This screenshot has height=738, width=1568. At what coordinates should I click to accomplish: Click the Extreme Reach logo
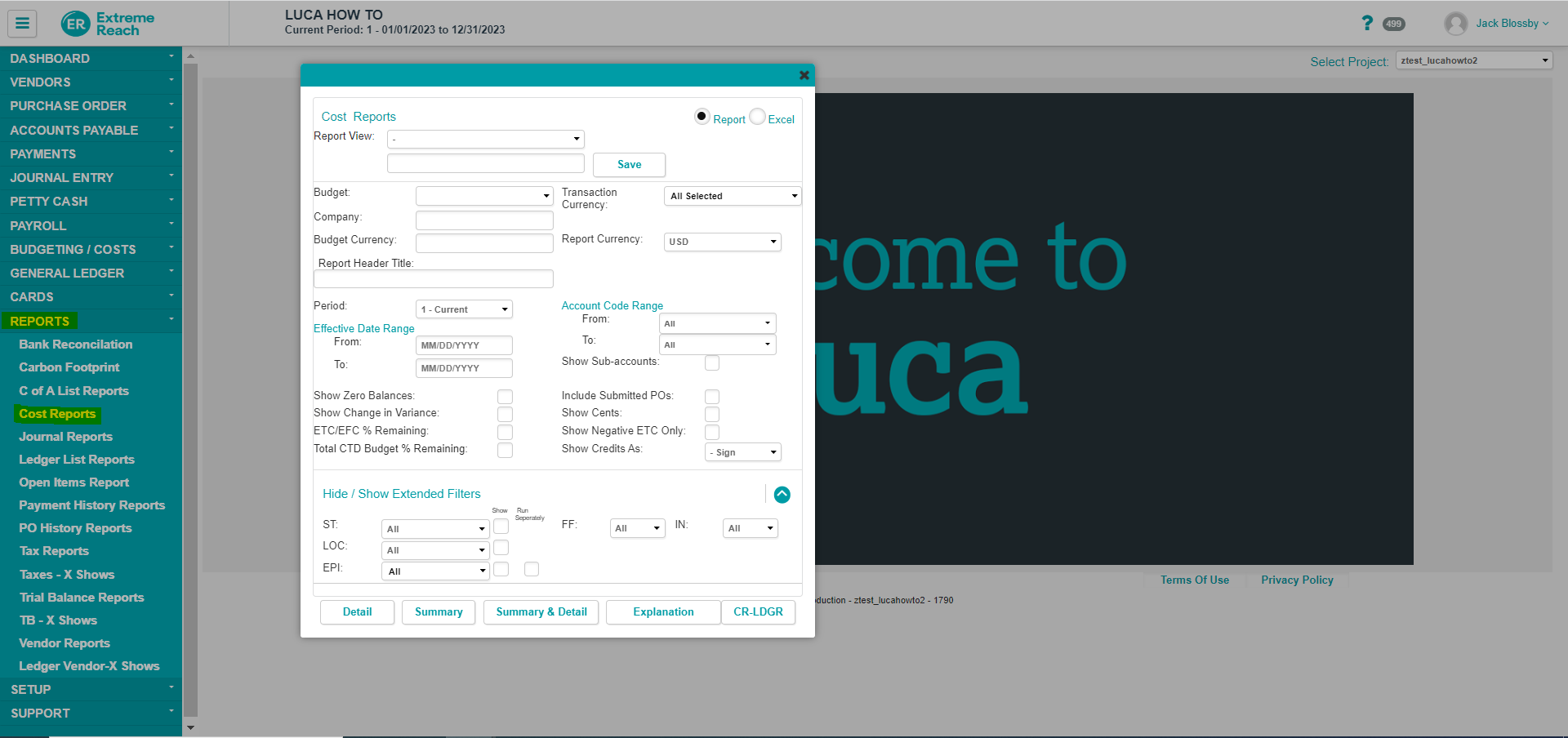pos(108,24)
